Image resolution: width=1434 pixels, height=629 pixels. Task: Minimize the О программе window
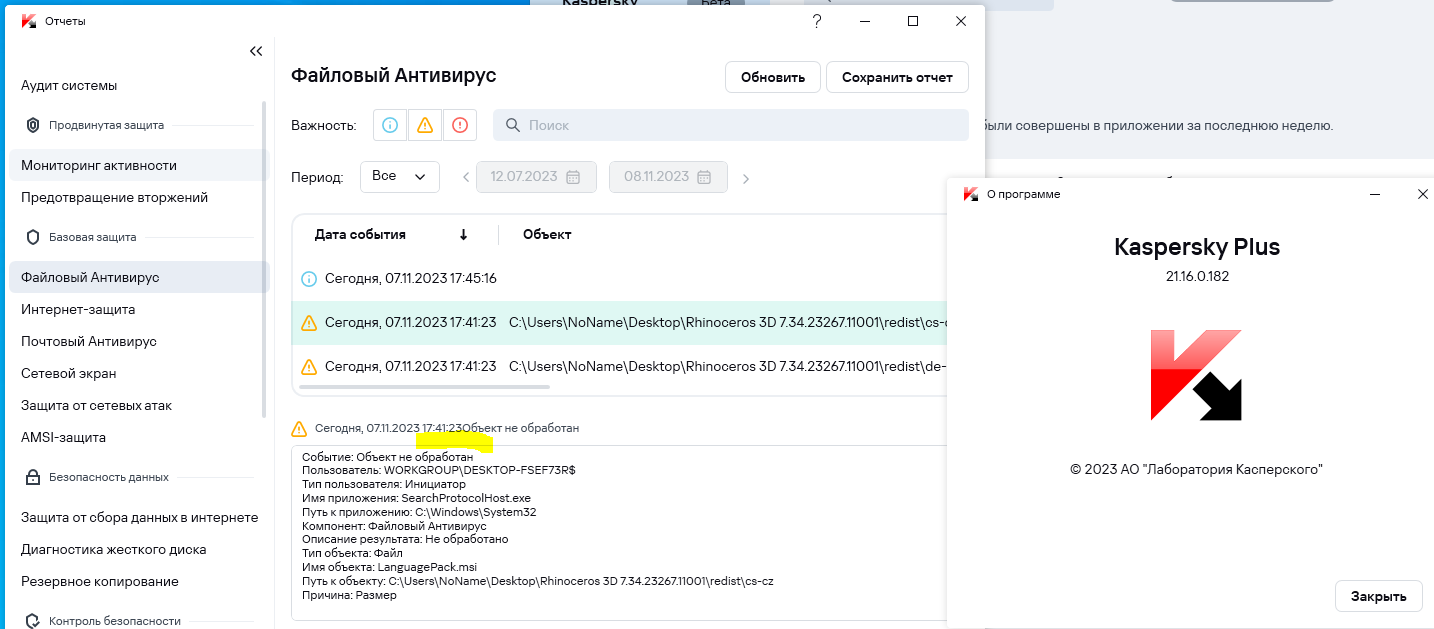(1376, 194)
